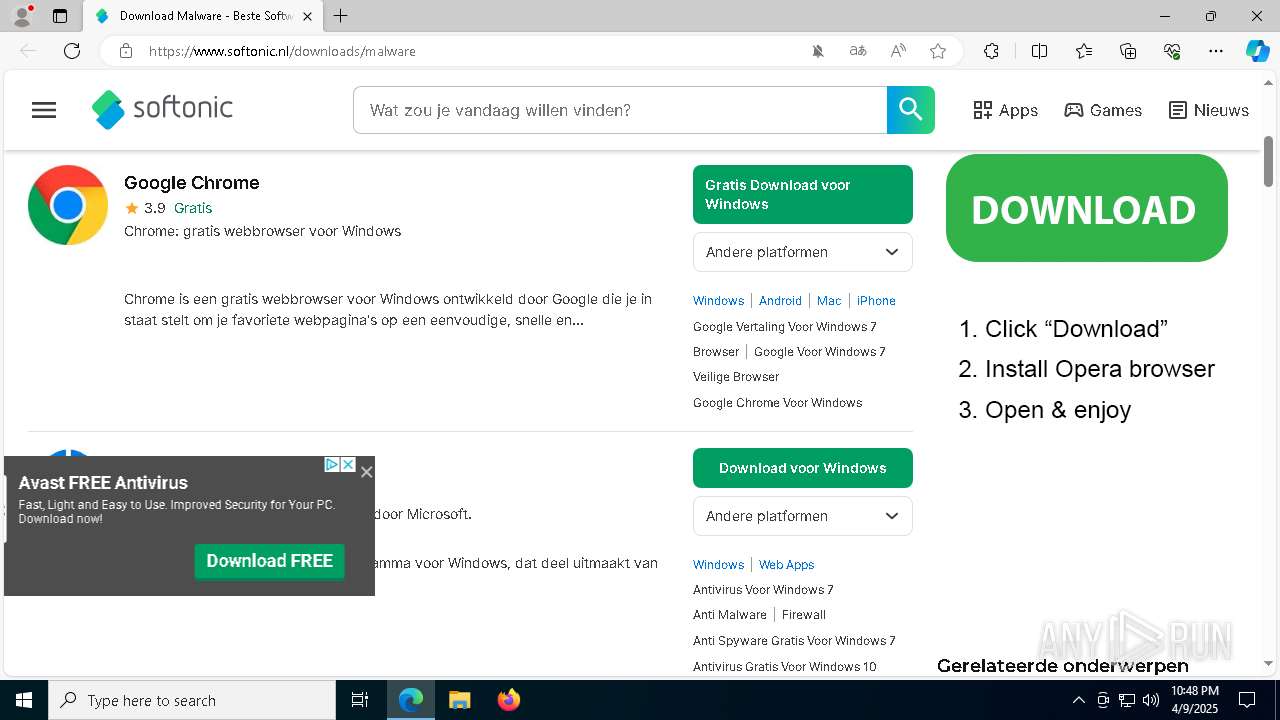The image size is (1280, 720).
Task: Open the Nieuws menu item
Action: 1209,110
